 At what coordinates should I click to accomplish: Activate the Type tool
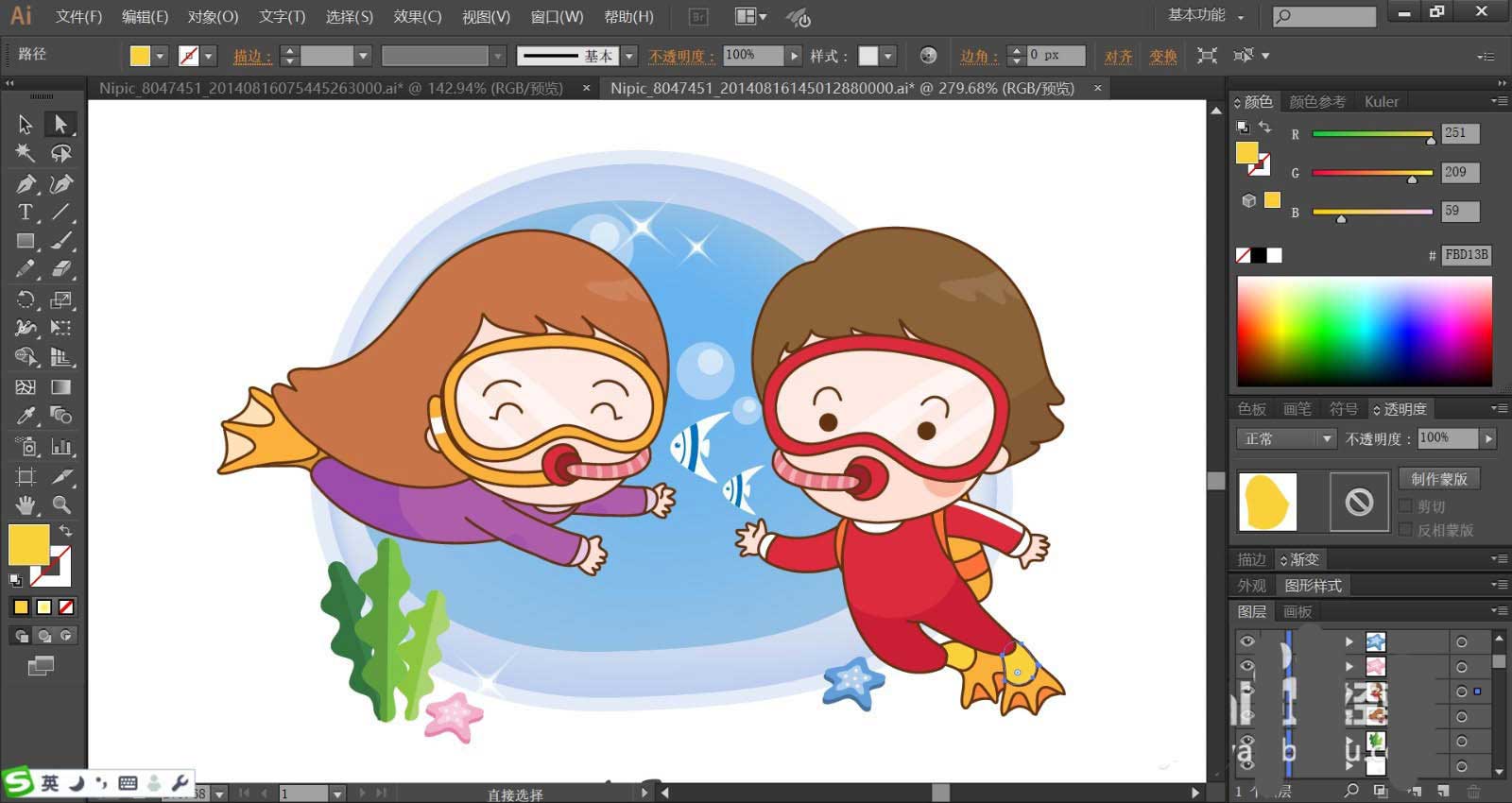pyautogui.click(x=26, y=212)
